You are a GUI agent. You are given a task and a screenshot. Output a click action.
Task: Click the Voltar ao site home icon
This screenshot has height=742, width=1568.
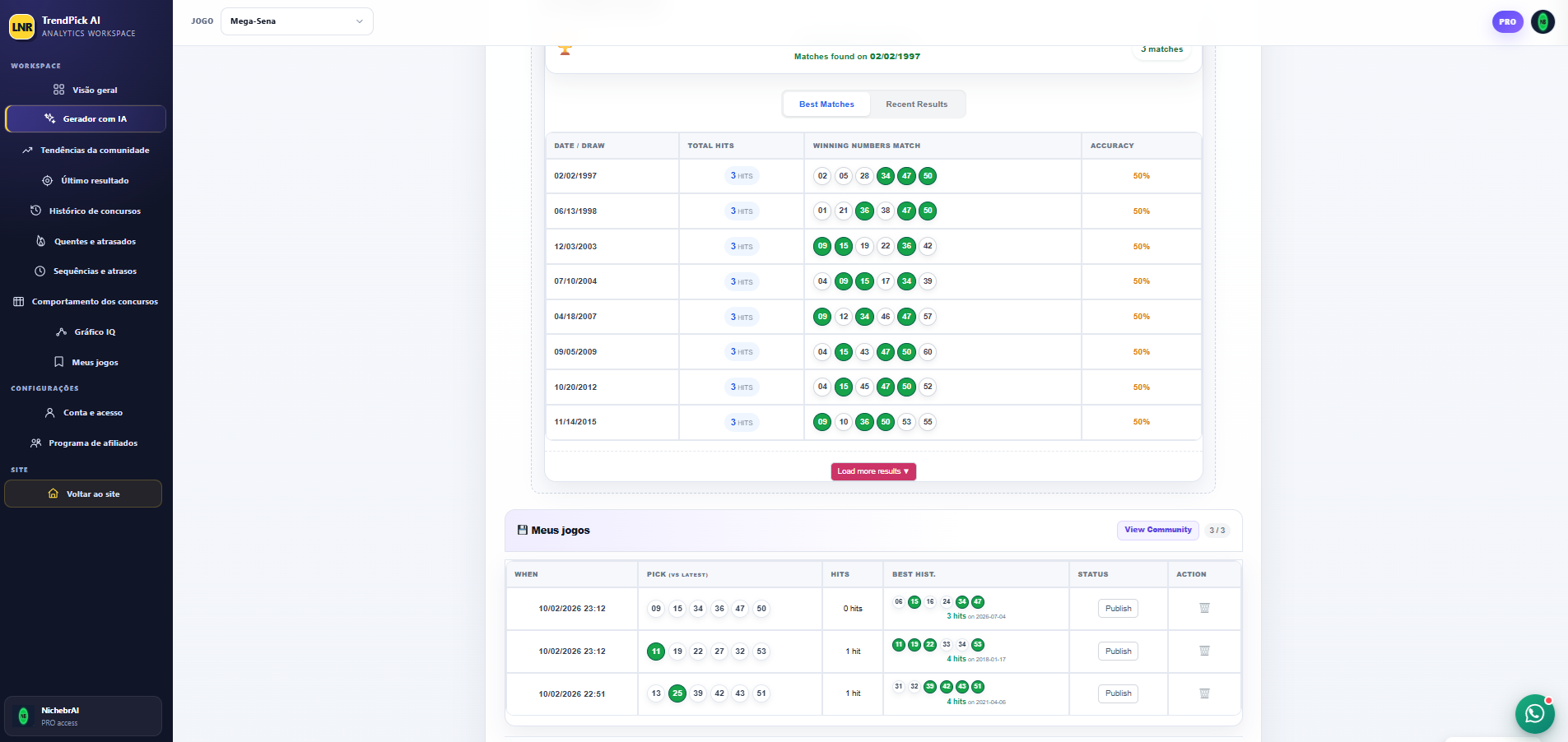pos(53,494)
